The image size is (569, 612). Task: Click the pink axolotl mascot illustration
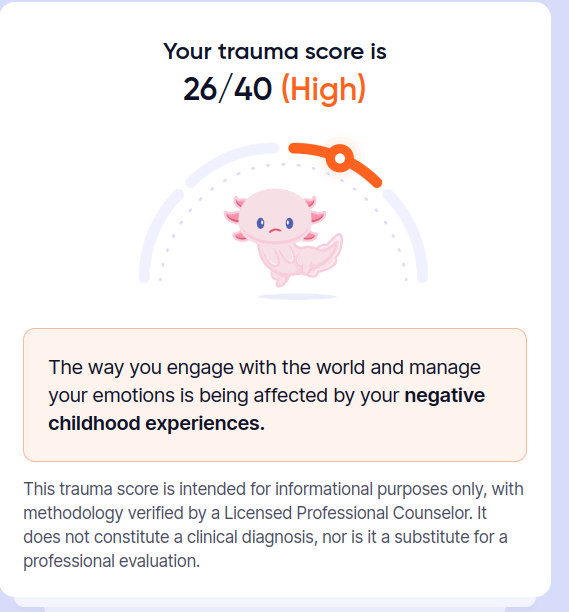pyautogui.click(x=283, y=237)
